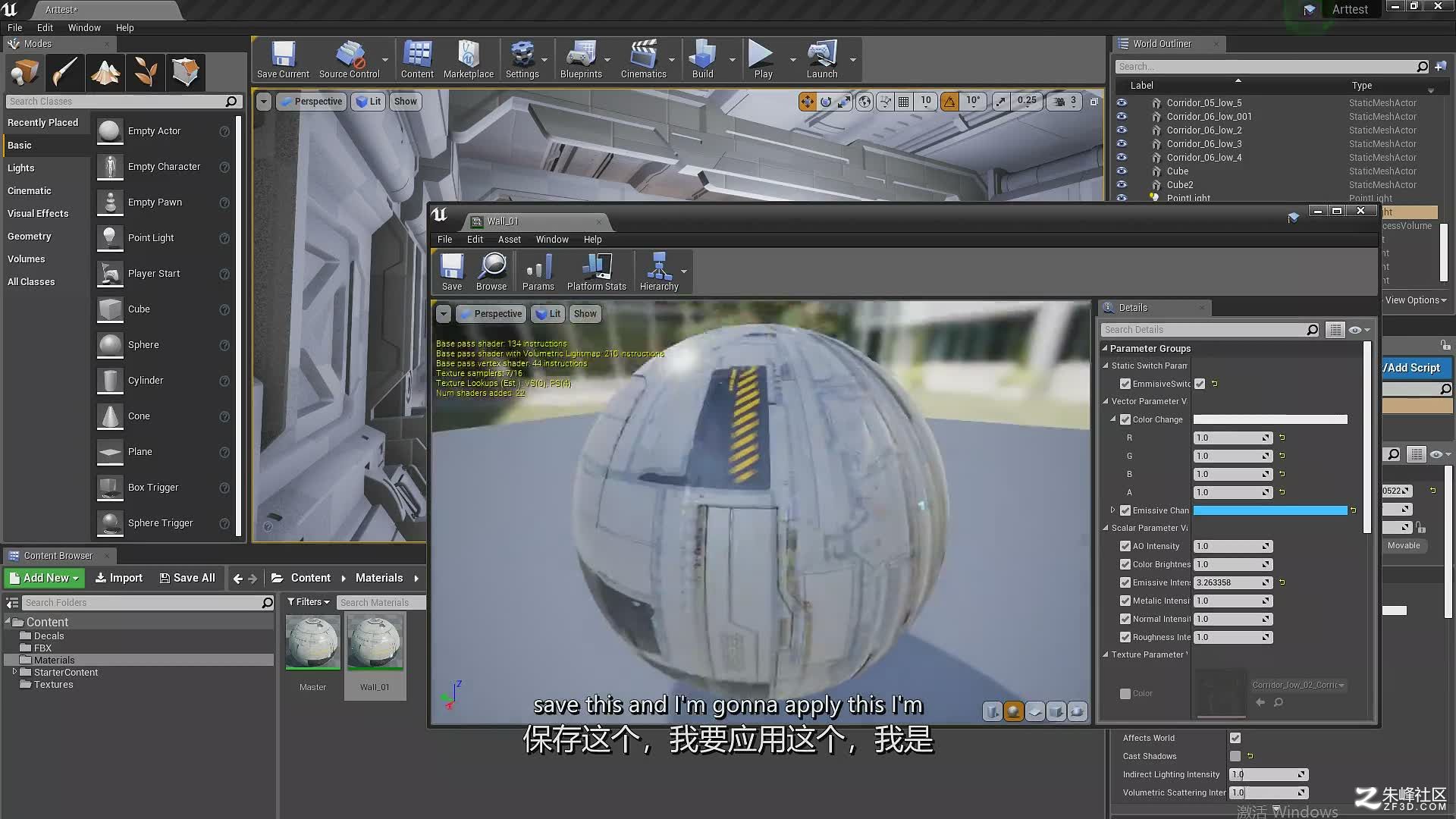
Task: Click the Build toolbar icon
Action: pyautogui.click(x=702, y=60)
